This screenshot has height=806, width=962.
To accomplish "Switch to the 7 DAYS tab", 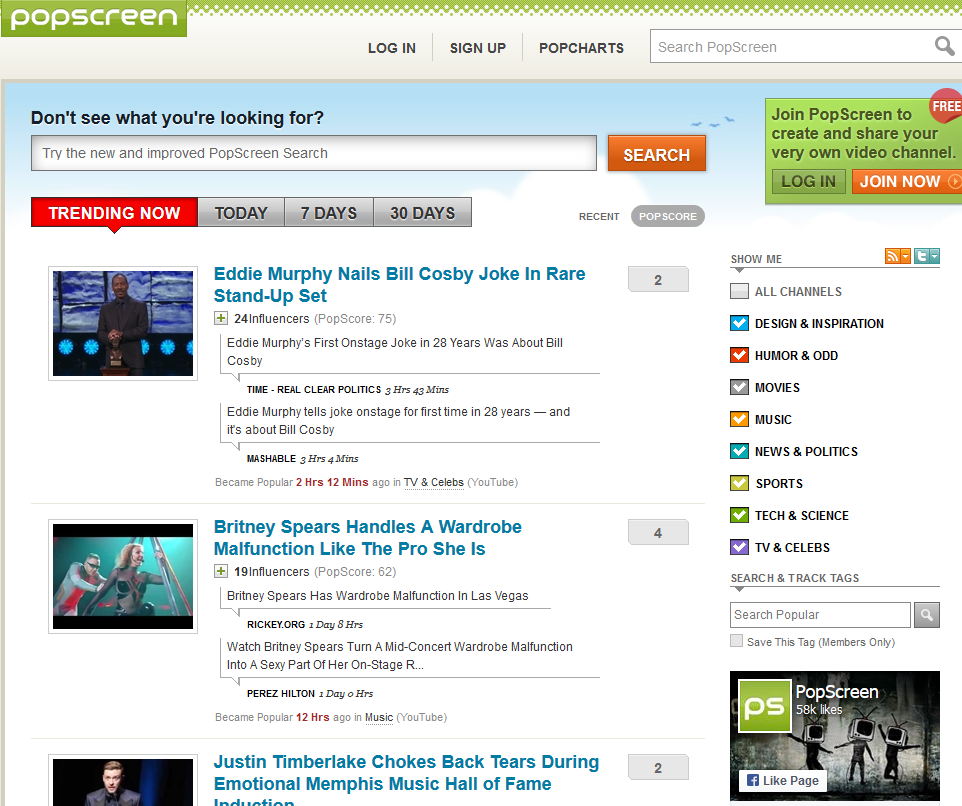I will [328, 211].
